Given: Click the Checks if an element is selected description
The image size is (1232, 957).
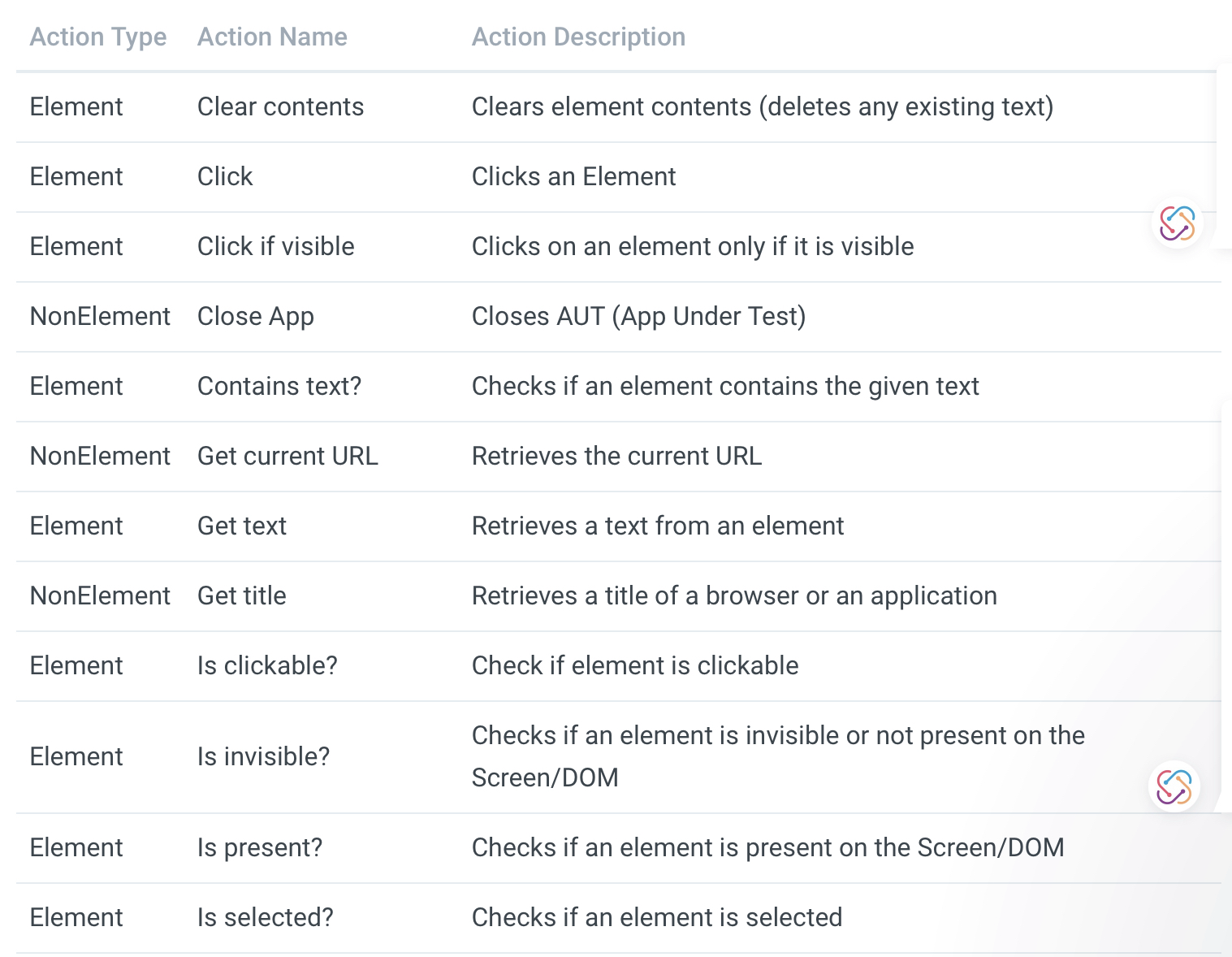Looking at the screenshot, I should point(657,917).
